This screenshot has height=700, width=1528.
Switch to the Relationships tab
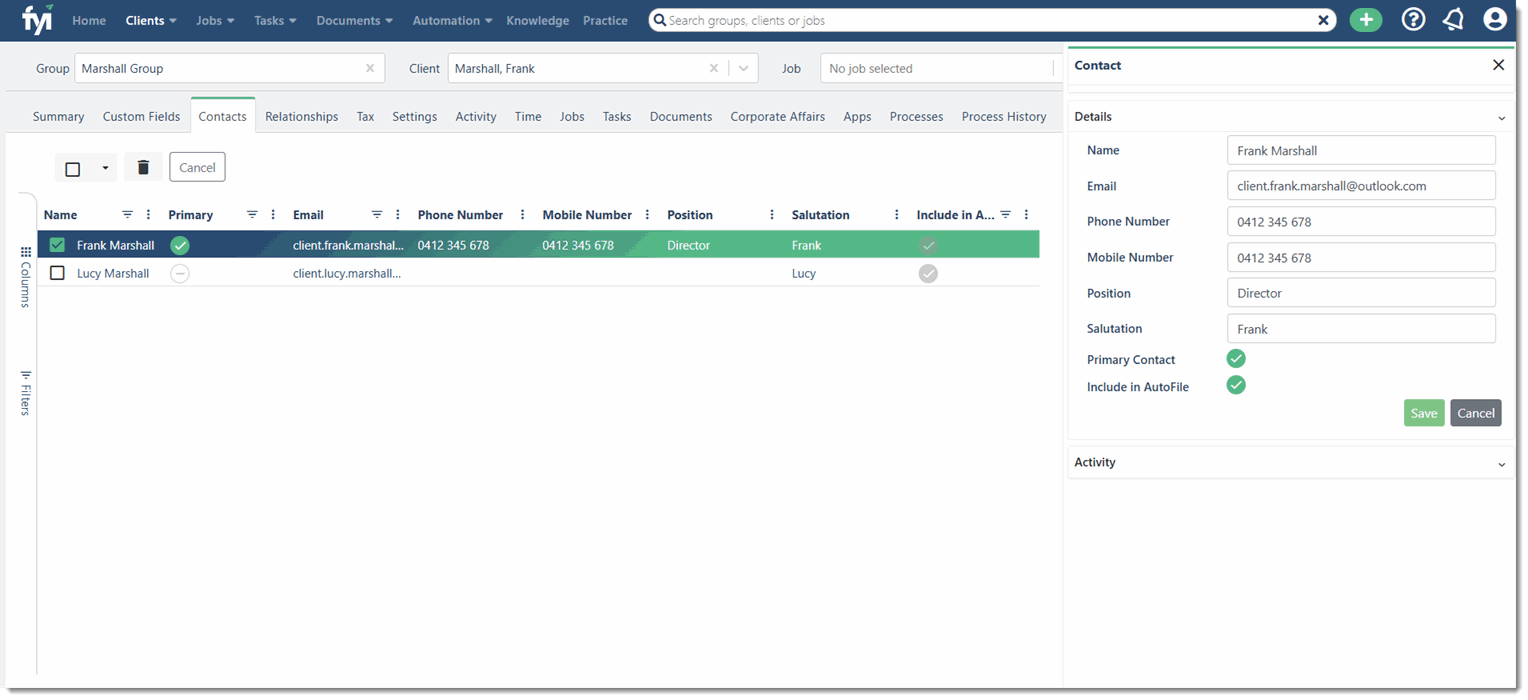click(302, 116)
